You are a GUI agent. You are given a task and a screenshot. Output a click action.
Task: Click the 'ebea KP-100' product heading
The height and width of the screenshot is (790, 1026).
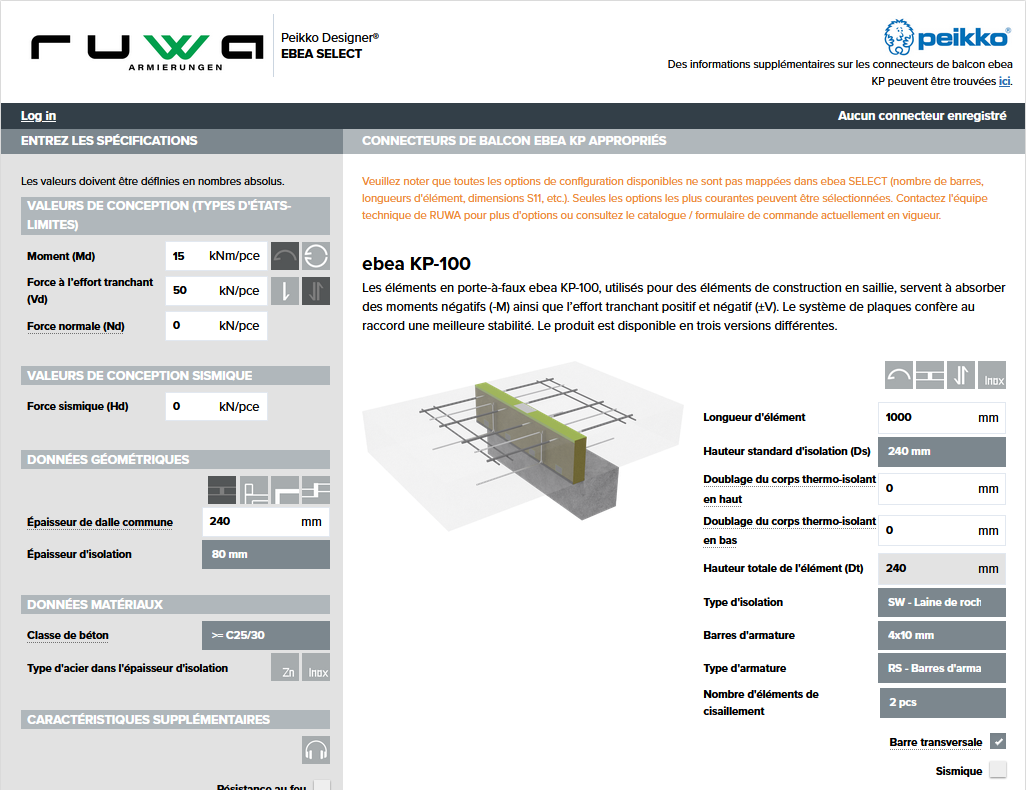[416, 264]
